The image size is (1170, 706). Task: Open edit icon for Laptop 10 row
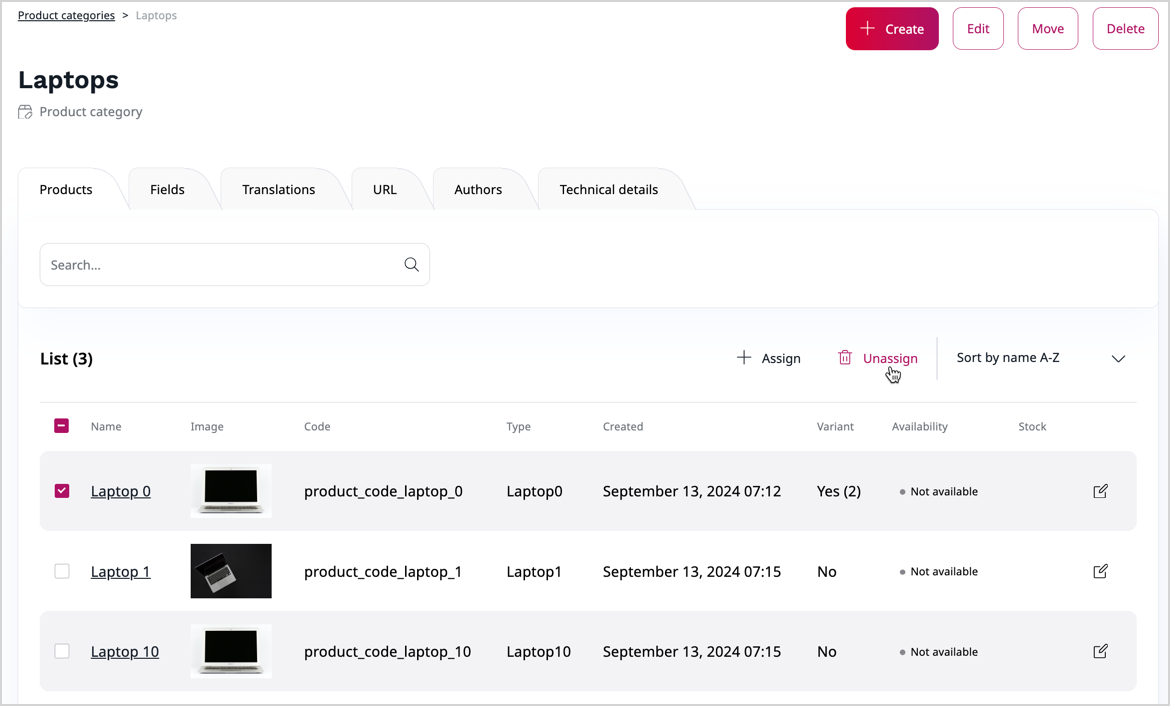tap(1100, 651)
